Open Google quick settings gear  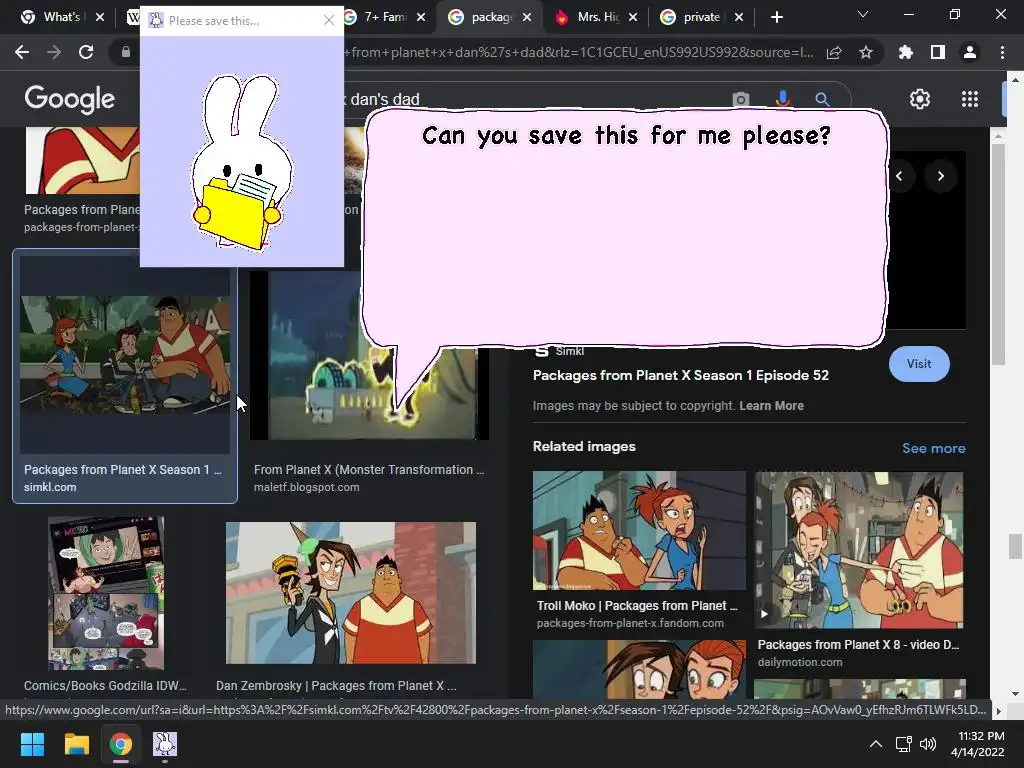pos(920,99)
